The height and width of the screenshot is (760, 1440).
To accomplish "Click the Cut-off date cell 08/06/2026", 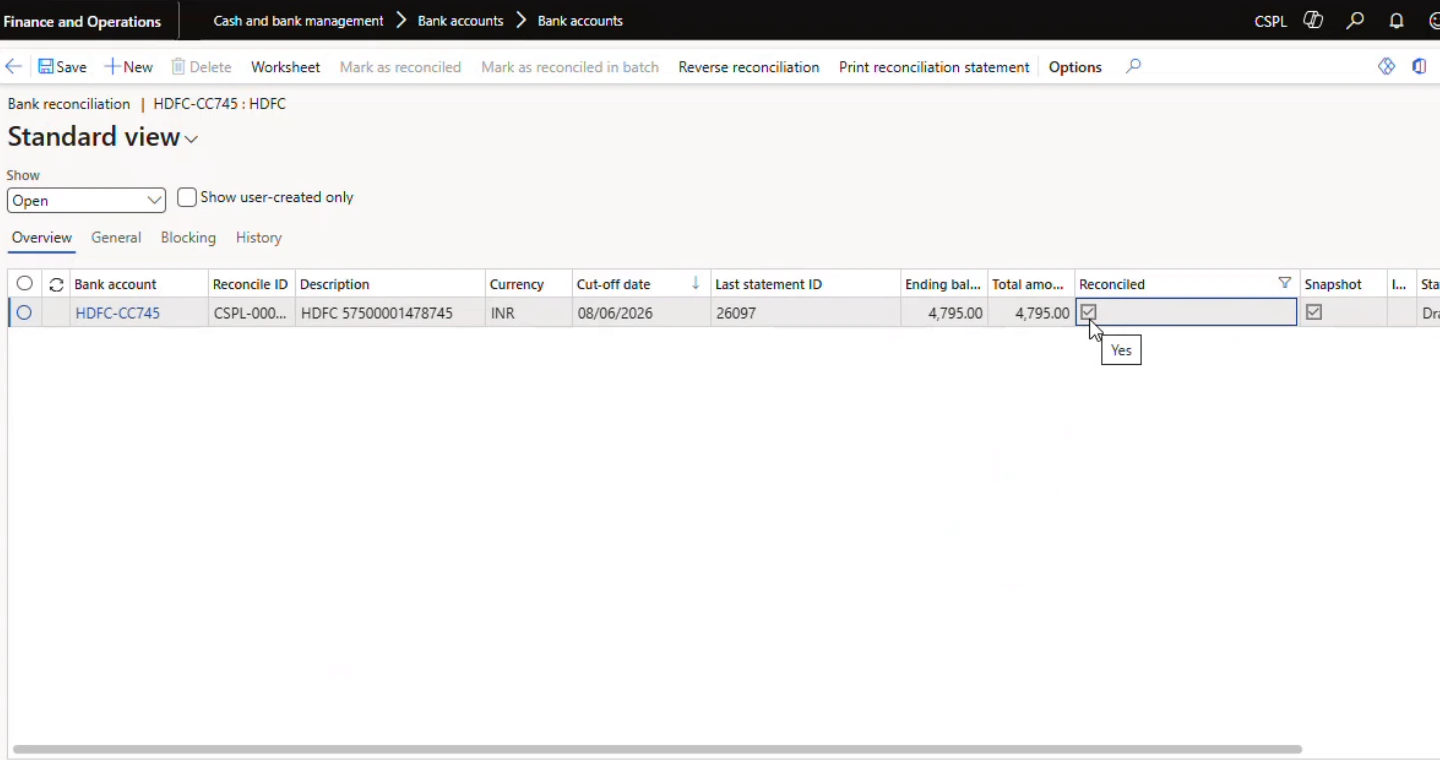I will (x=641, y=313).
